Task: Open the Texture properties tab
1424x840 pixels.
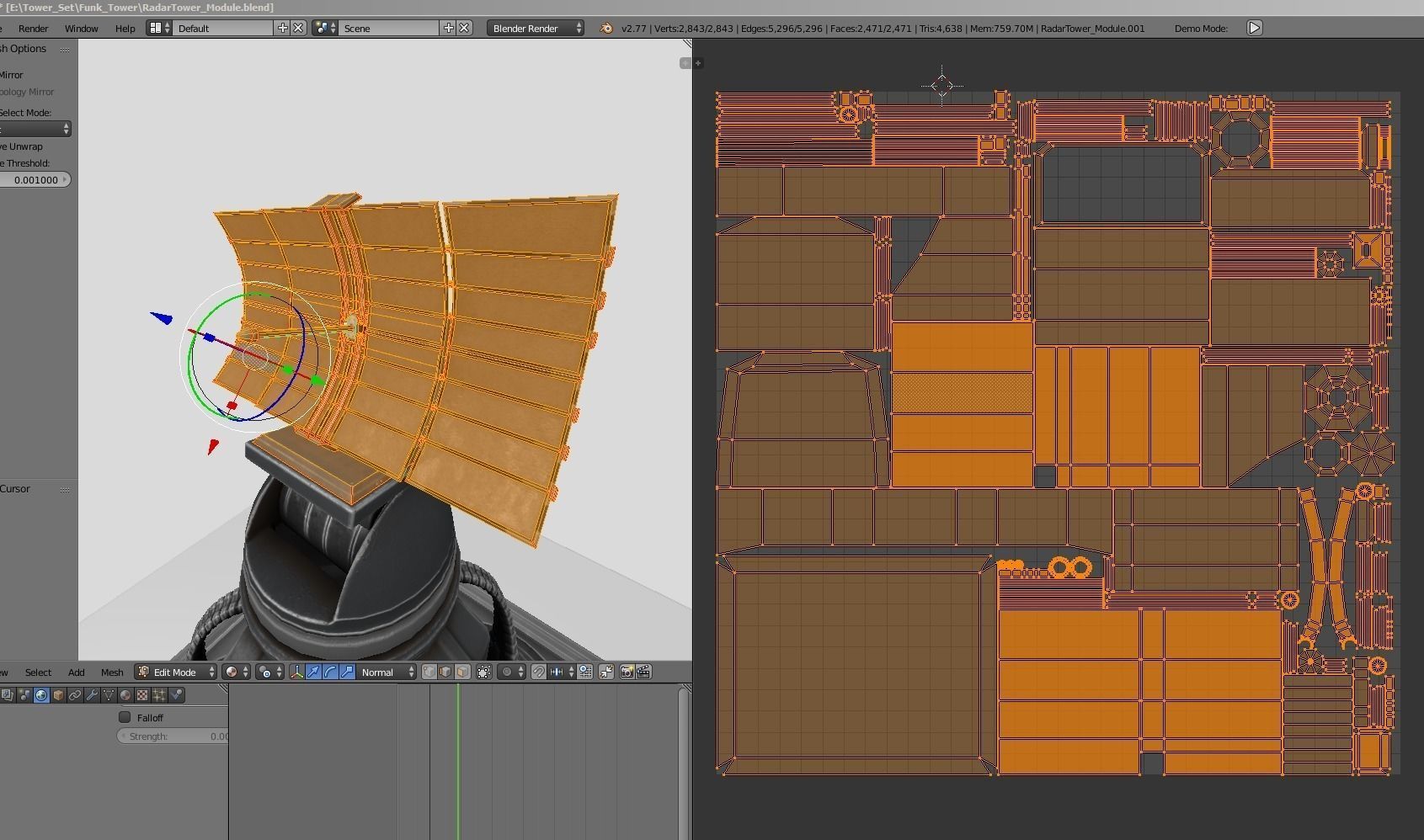Action: click(x=142, y=695)
